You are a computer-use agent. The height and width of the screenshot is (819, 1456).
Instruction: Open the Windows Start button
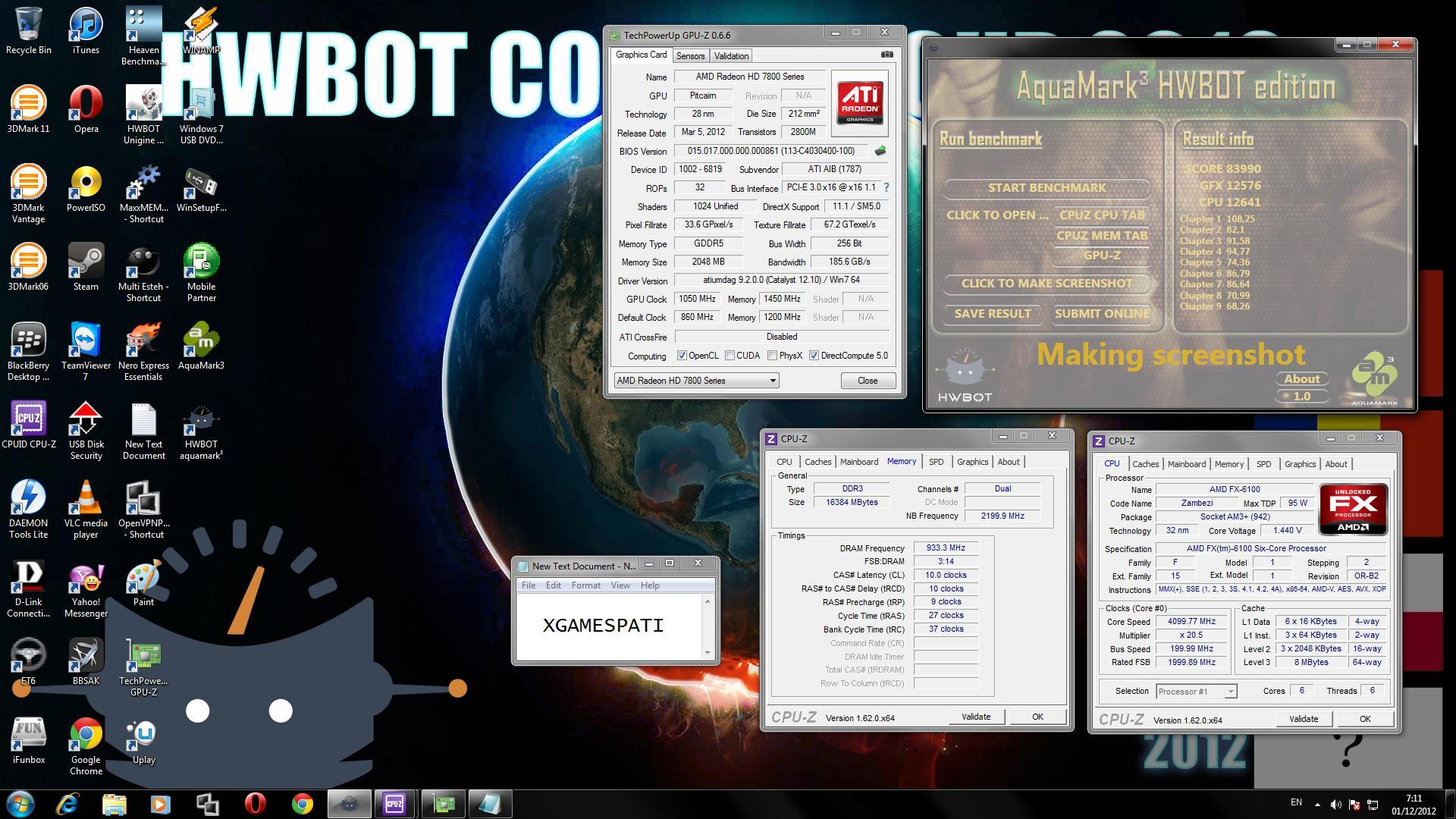20,803
